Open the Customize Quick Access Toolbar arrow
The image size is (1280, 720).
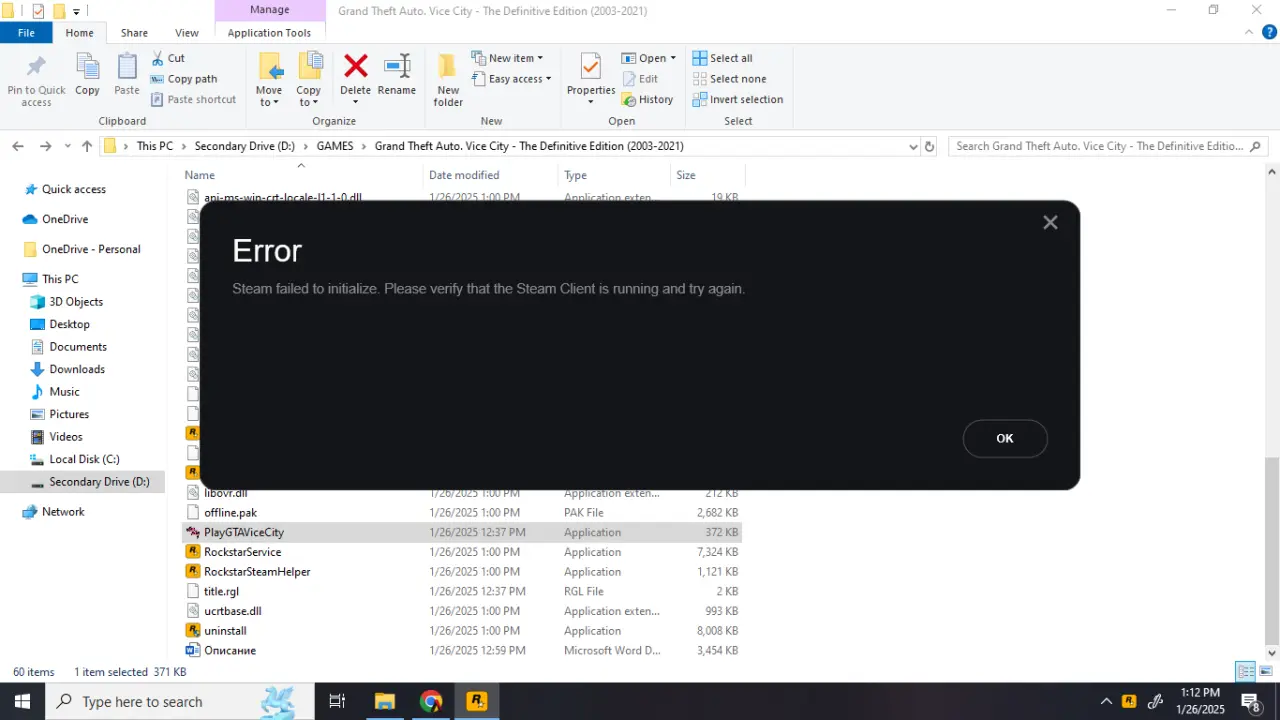click(77, 12)
